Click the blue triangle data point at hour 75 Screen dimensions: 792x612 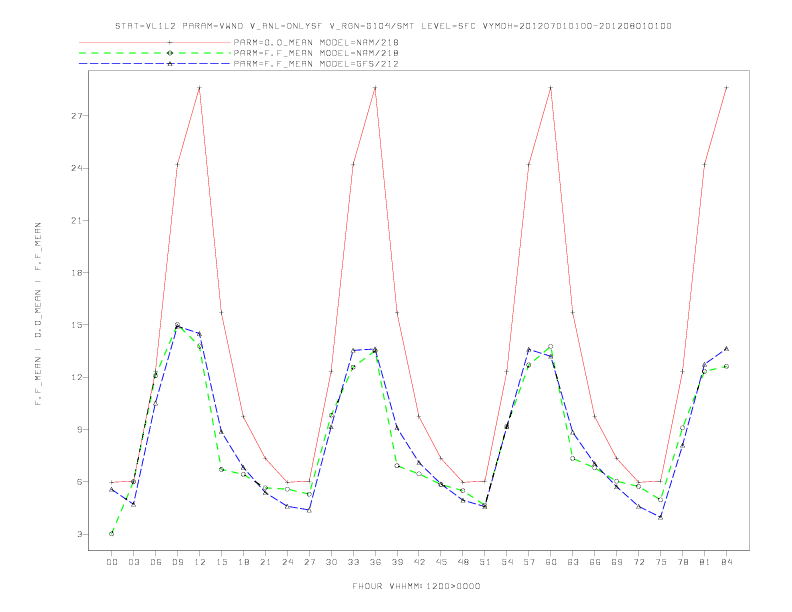[661, 517]
